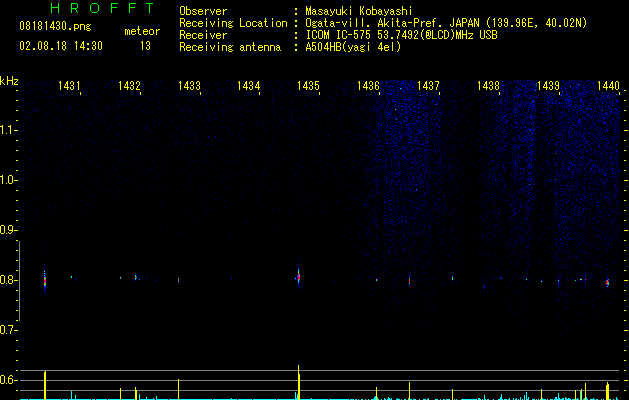The image size is (629, 400).
Task: Click the 0.6 frequency axis label
Action: tap(8, 380)
